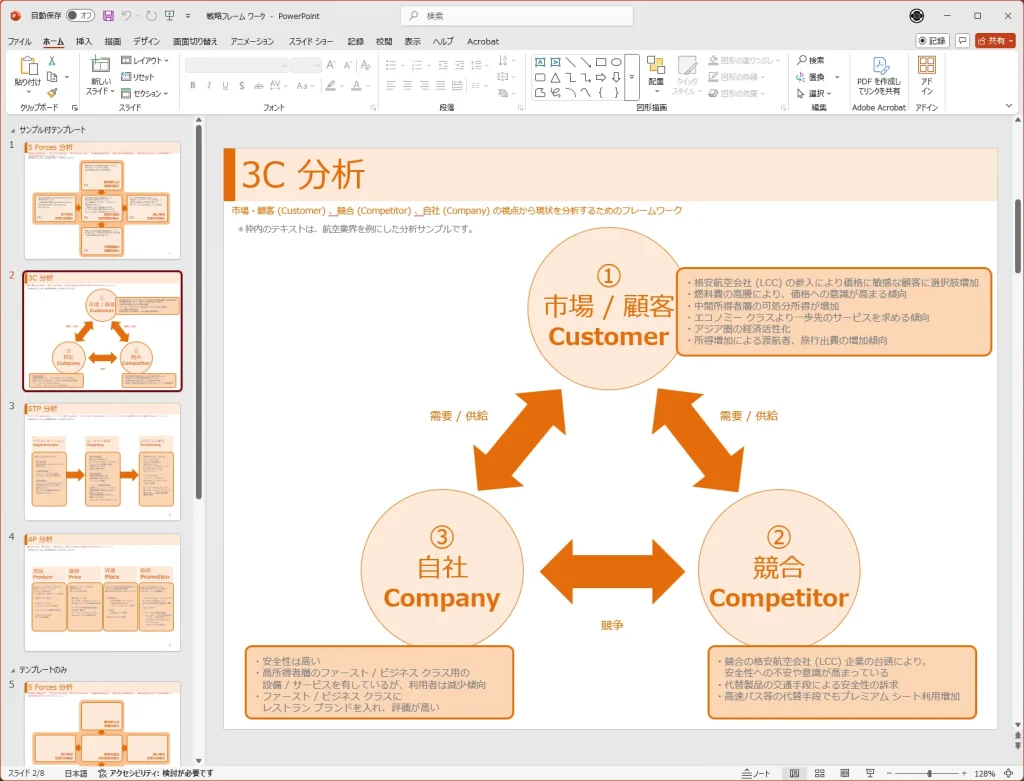The image size is (1024, 781).
Task: Click the 共有 share button
Action: [995, 41]
